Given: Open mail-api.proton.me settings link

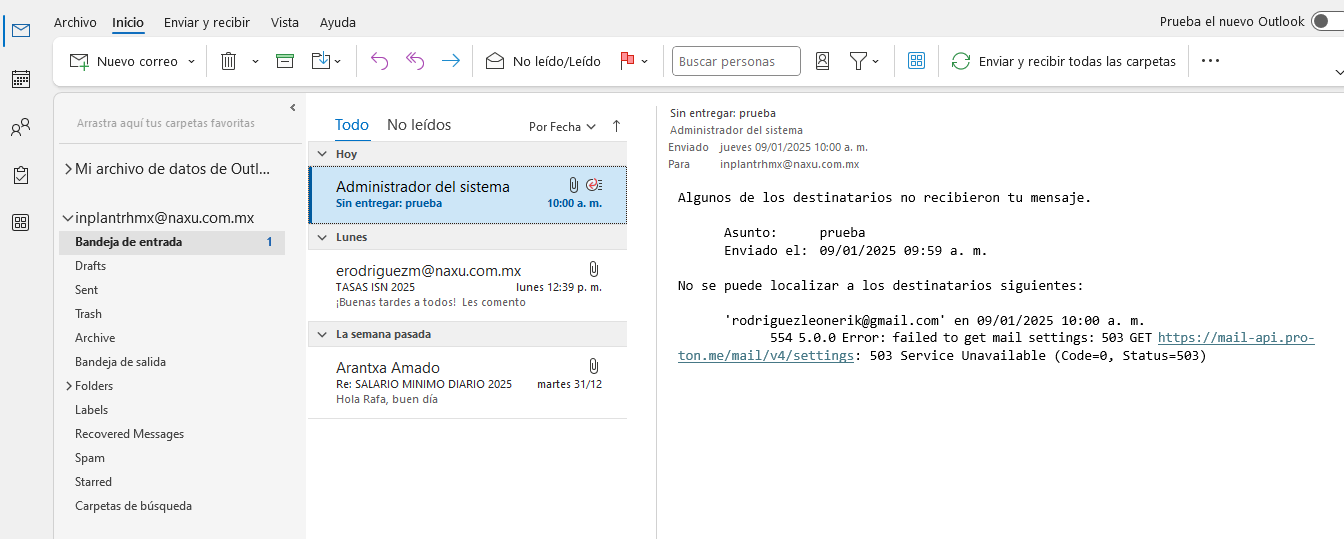Looking at the screenshot, I should [x=996, y=347].
